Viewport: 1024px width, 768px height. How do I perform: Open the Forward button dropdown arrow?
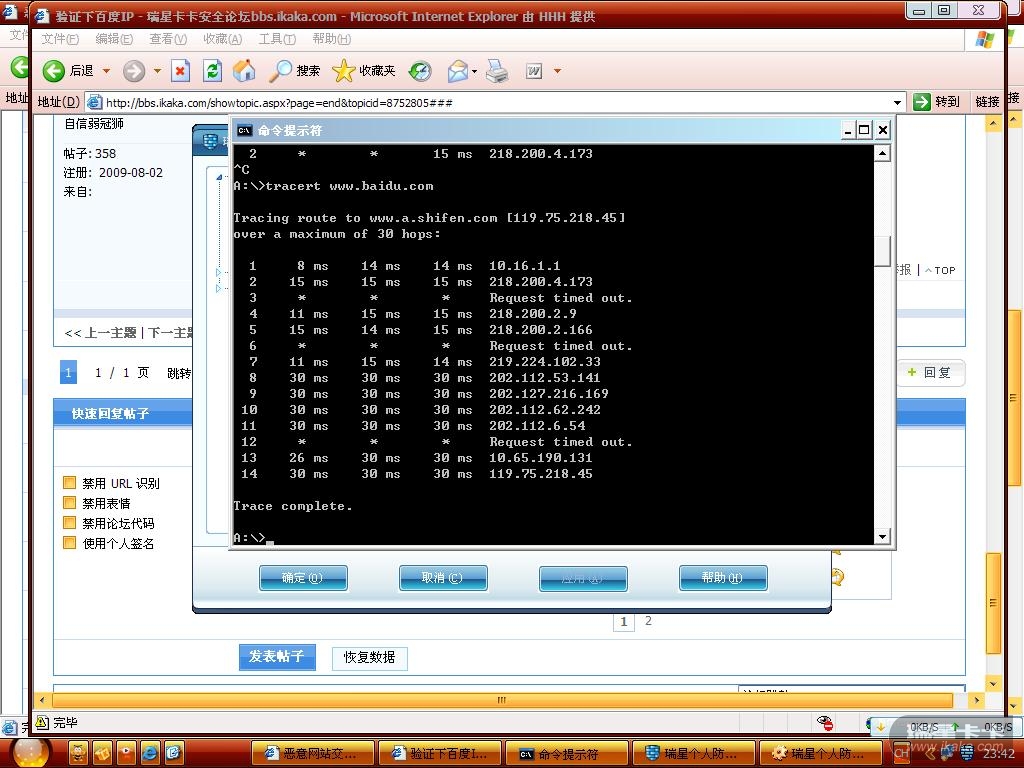pyautogui.click(x=157, y=71)
